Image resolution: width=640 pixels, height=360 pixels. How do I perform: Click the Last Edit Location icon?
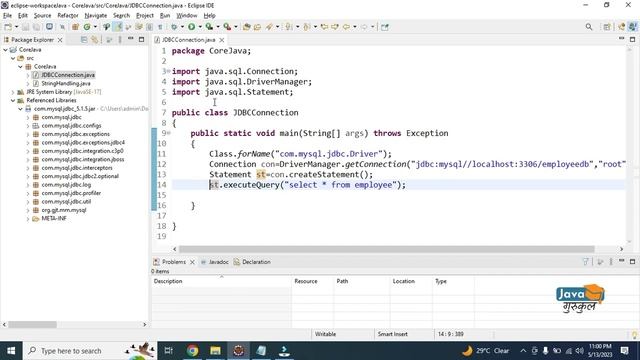tap(324, 27)
